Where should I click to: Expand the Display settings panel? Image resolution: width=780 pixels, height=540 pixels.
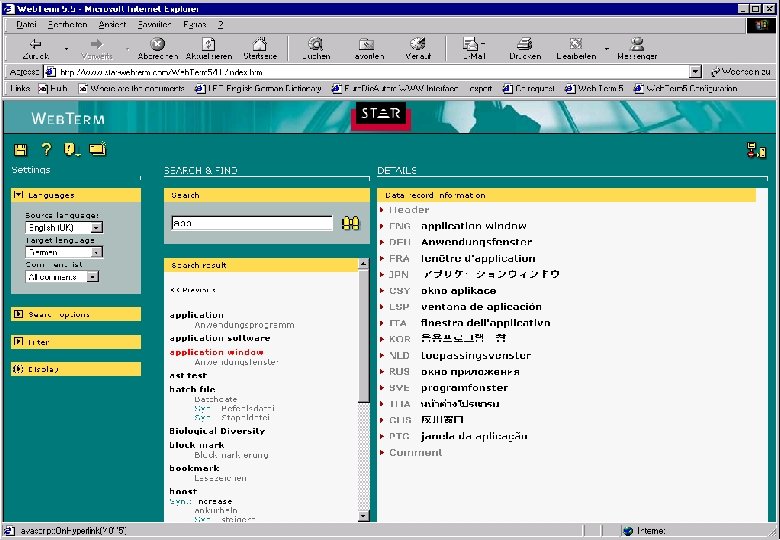tap(18, 369)
